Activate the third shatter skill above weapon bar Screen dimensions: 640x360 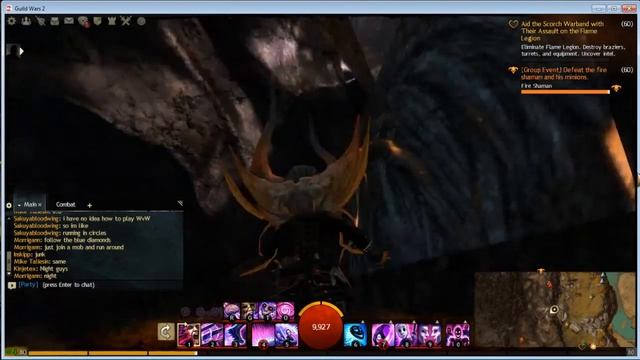[x=267, y=311]
